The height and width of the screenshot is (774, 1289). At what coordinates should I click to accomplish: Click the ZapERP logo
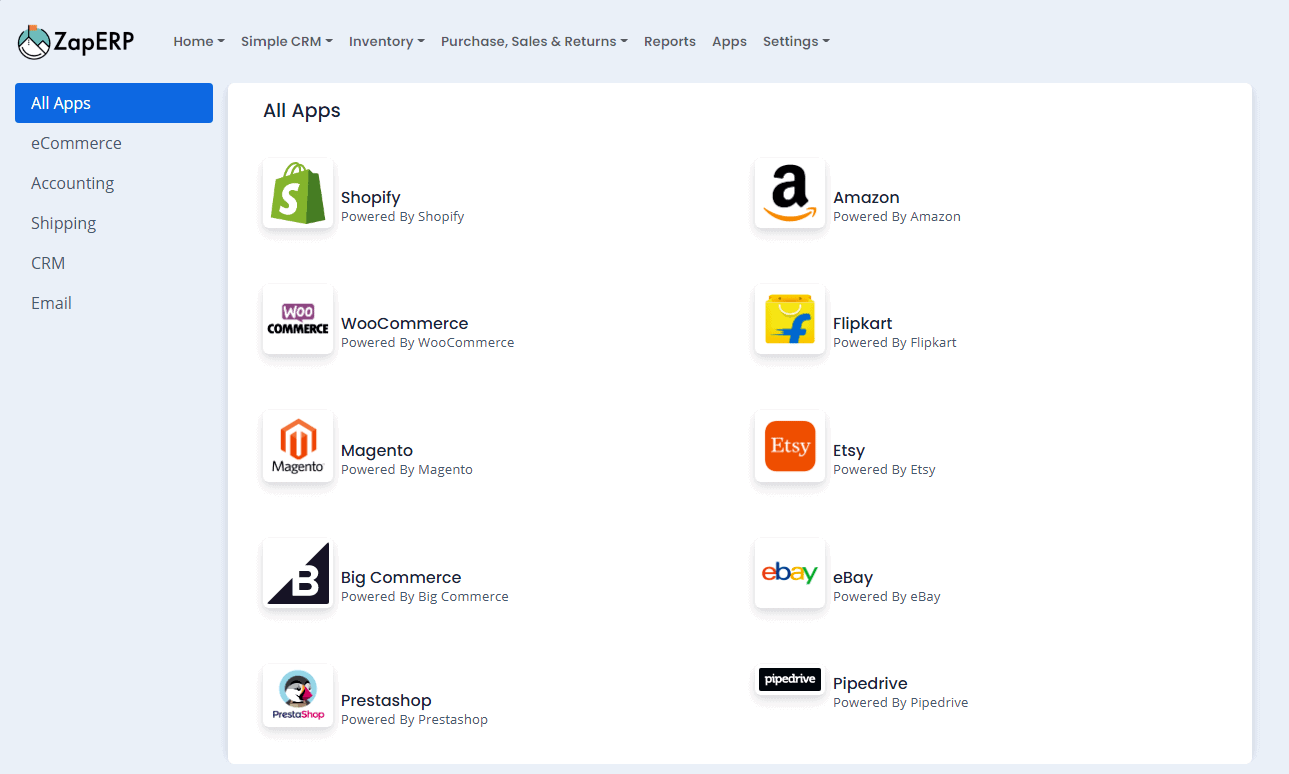(76, 41)
